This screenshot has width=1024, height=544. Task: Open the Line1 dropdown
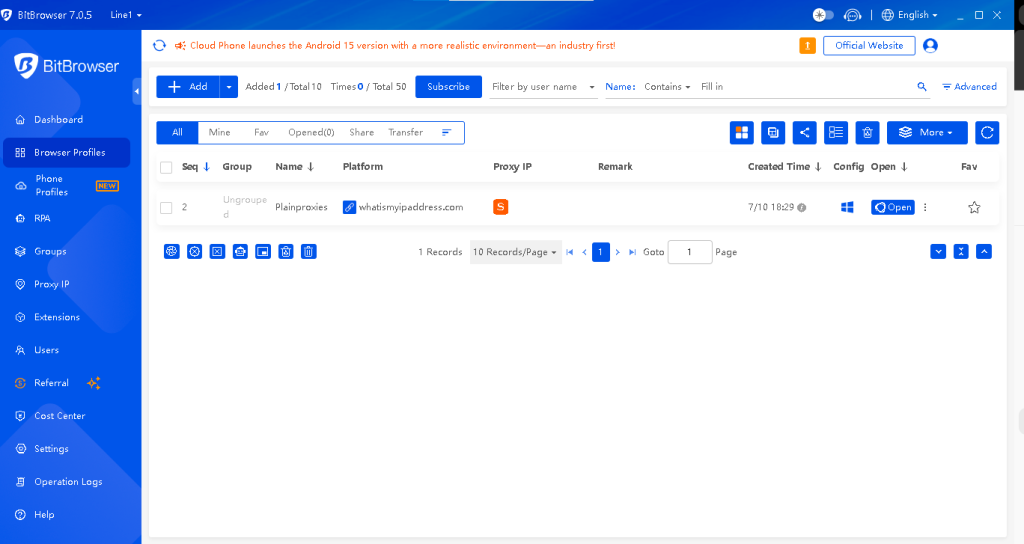[x=126, y=15]
